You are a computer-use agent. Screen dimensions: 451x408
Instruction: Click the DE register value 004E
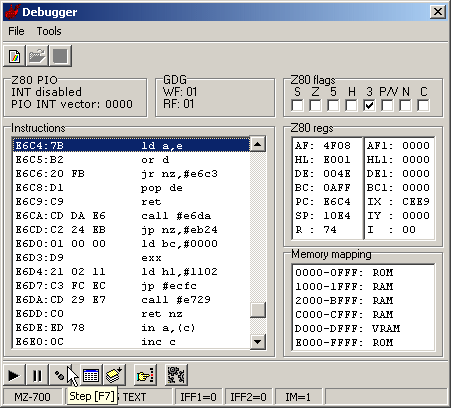(337, 174)
